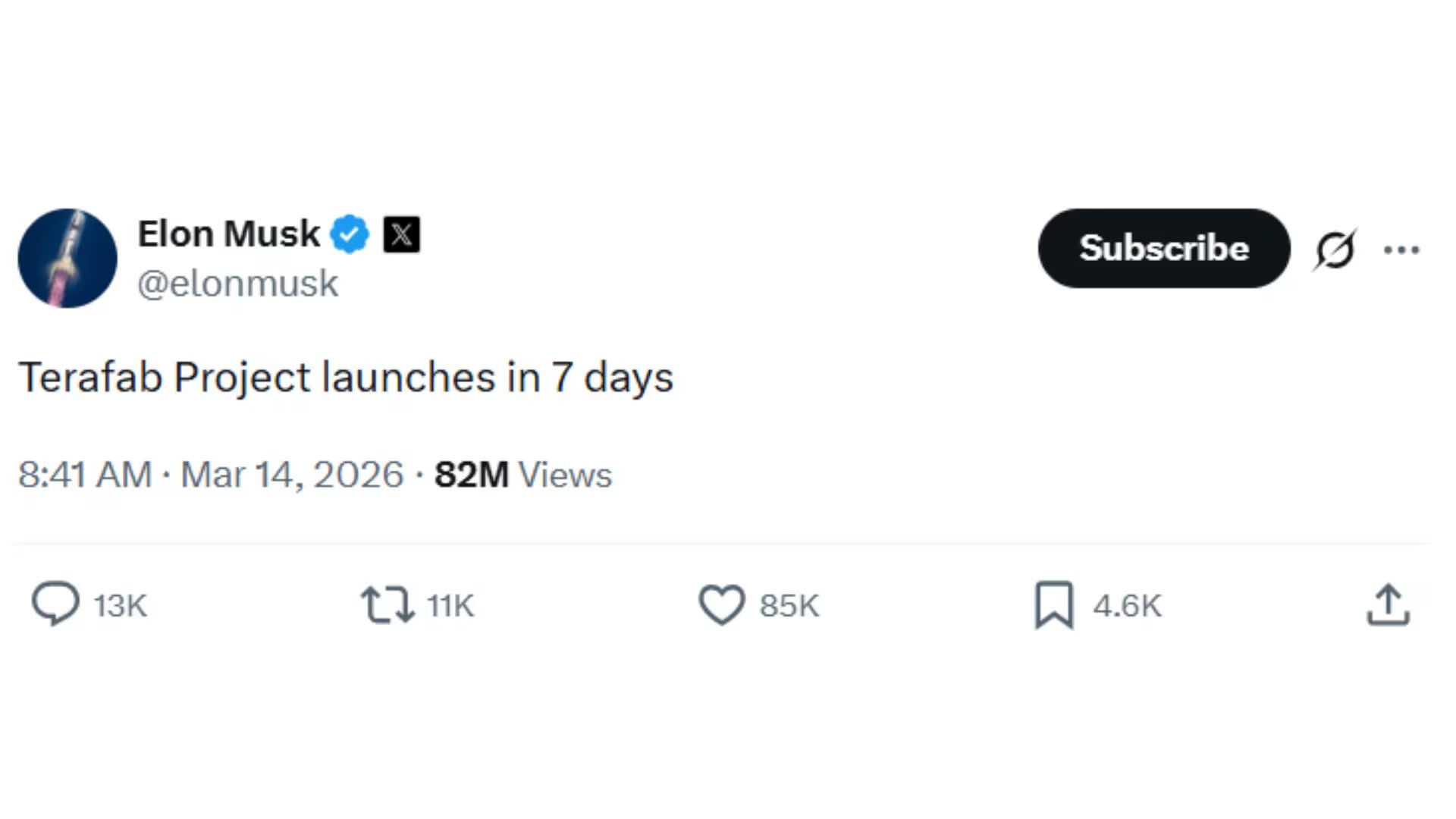Share the tweet via the upload icon
Screen dimensions: 1456x819
pos(1388,604)
